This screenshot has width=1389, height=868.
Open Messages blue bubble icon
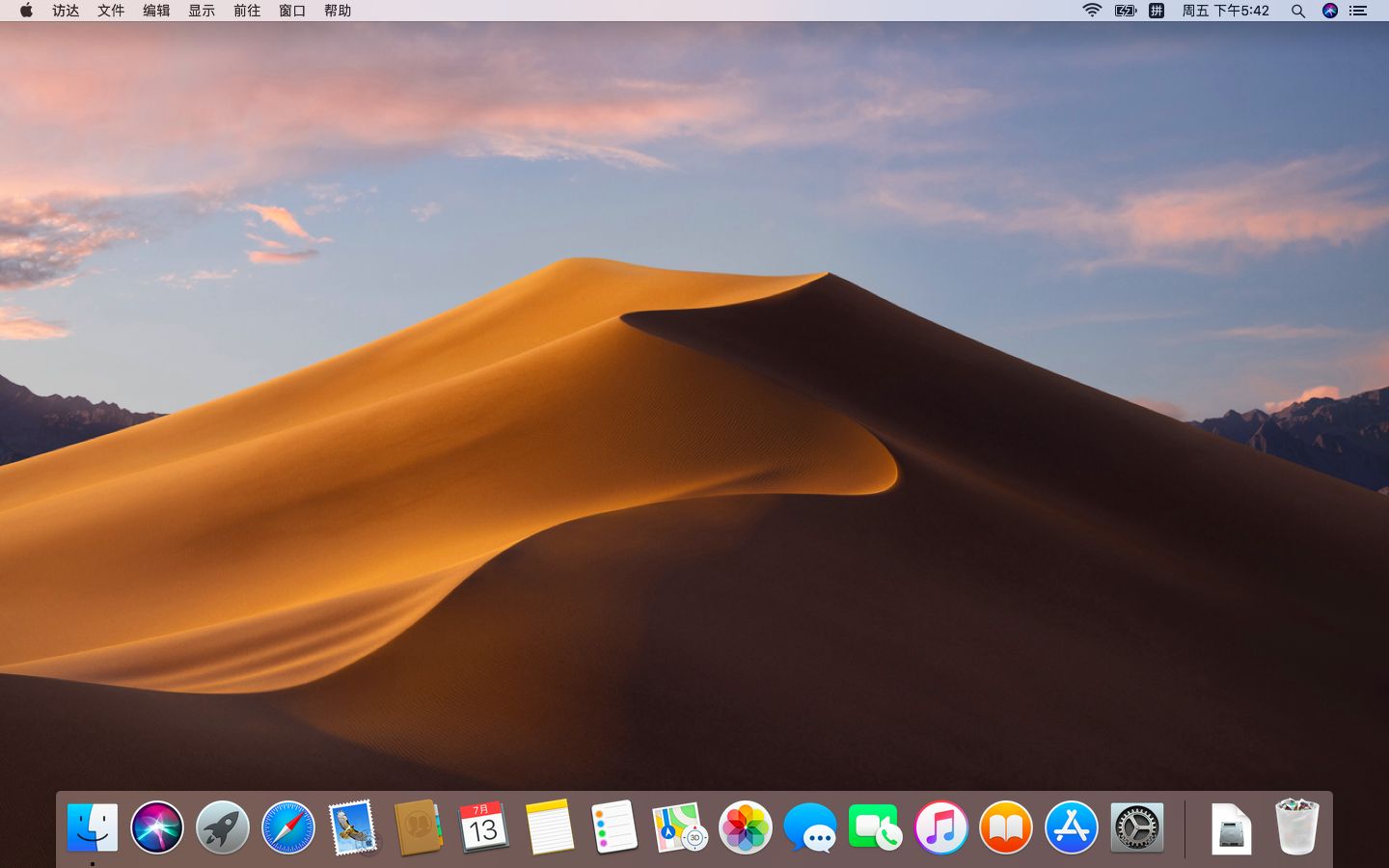tap(810, 827)
